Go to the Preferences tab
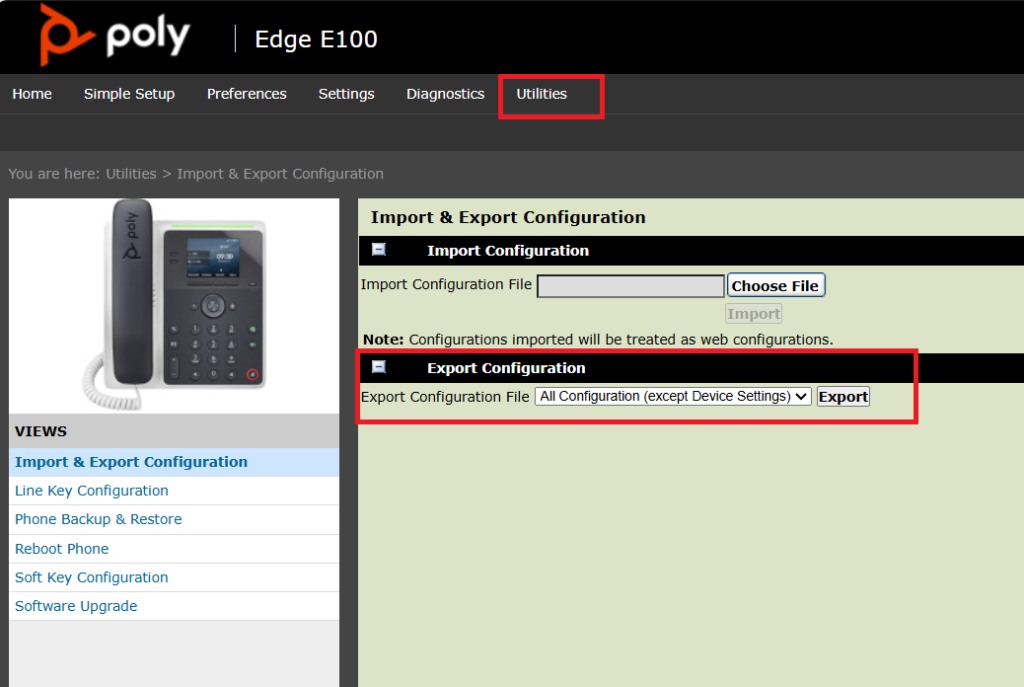The image size is (1024, 687). pos(246,94)
